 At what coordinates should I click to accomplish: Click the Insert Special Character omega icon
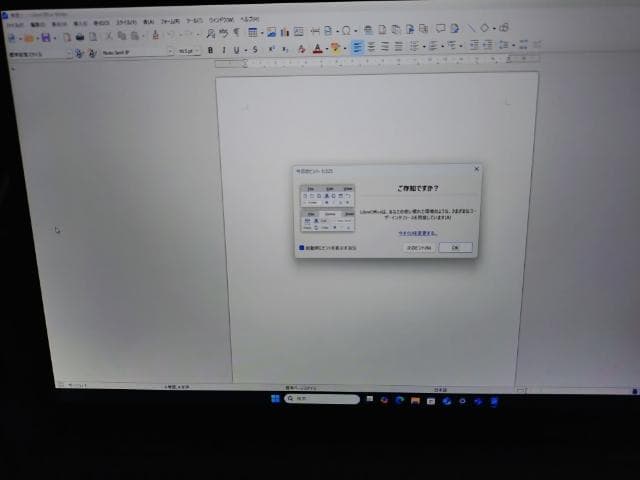click(x=346, y=30)
